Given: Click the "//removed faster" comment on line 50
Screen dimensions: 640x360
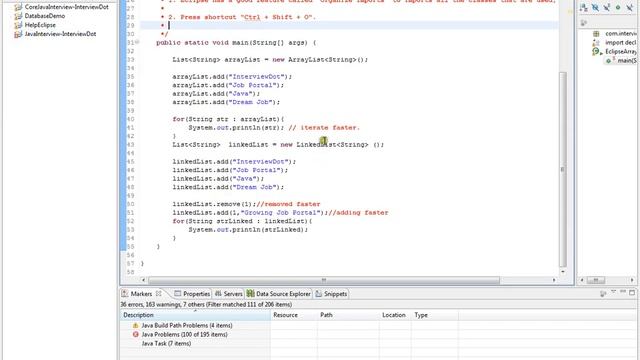Looking at the screenshot, I should (288, 204).
